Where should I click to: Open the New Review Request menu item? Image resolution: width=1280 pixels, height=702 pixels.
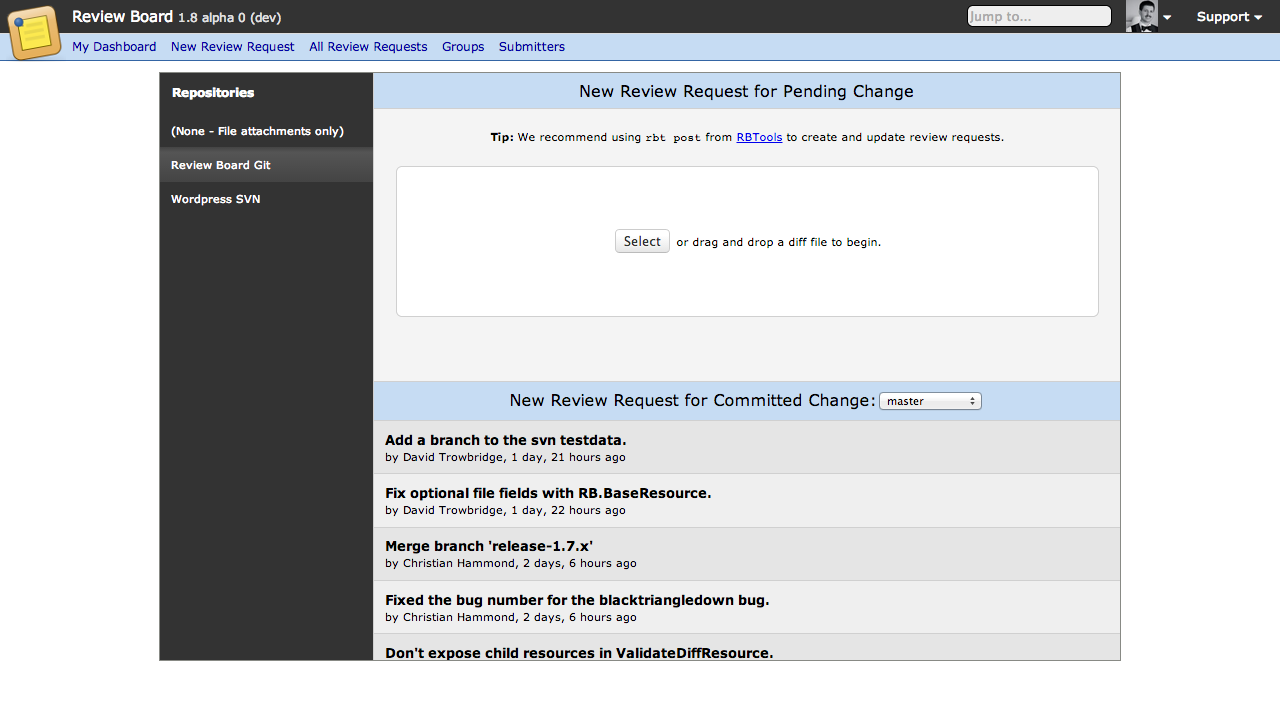point(232,47)
